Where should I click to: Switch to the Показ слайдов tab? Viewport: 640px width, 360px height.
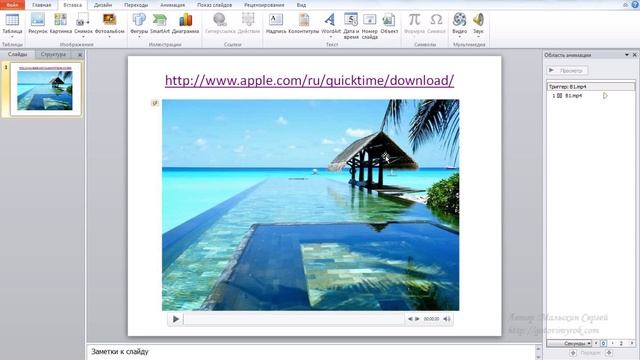(214, 5)
